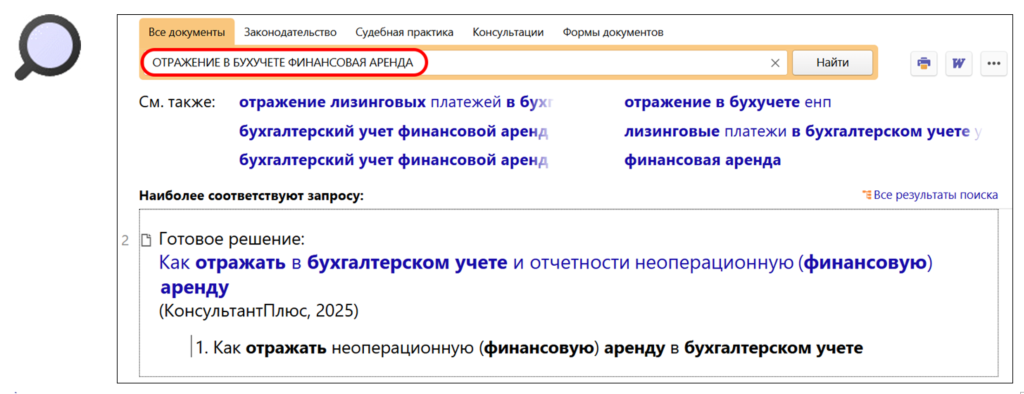Switch to Все документы tab
Viewport: 1024px width, 394px height.
pos(187,32)
